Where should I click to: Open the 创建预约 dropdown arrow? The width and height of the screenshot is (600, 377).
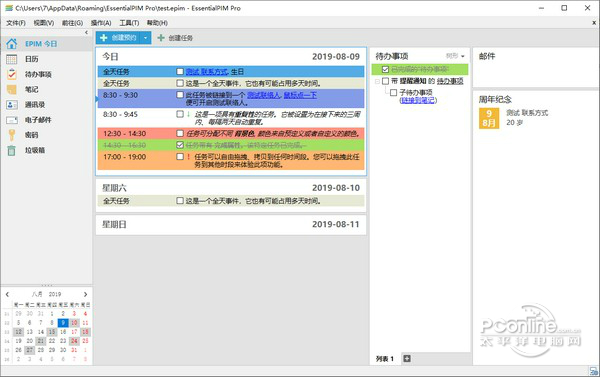point(145,38)
